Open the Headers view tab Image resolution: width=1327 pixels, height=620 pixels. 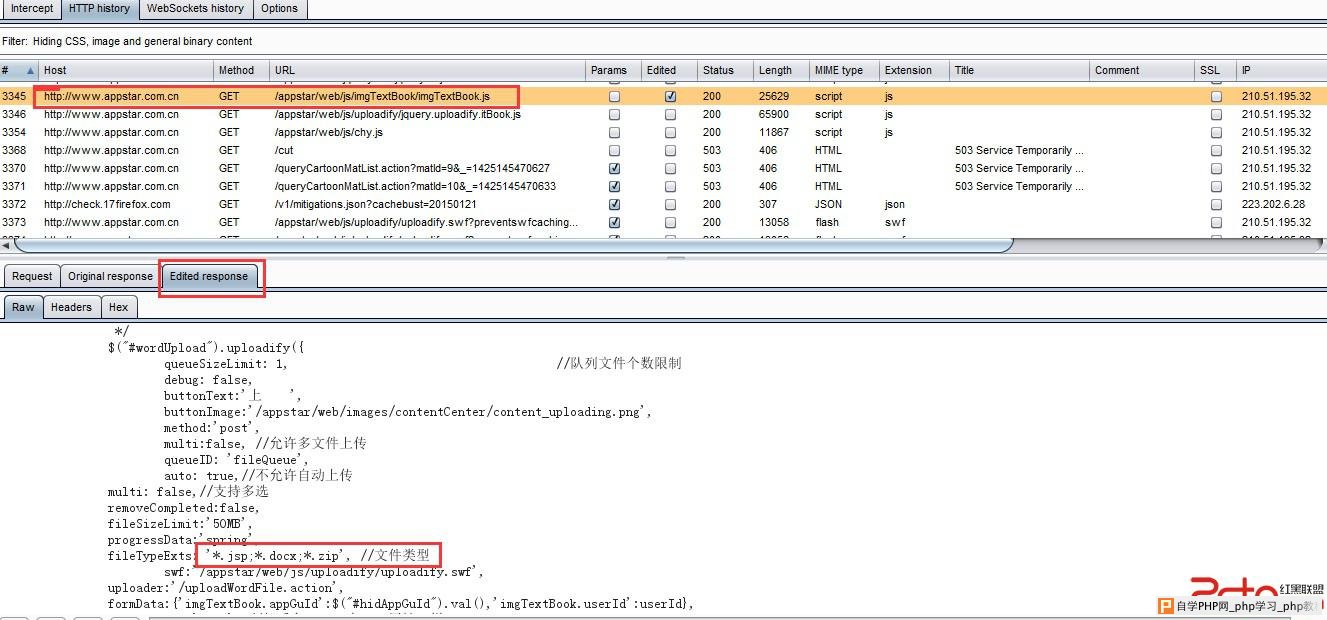(71, 307)
